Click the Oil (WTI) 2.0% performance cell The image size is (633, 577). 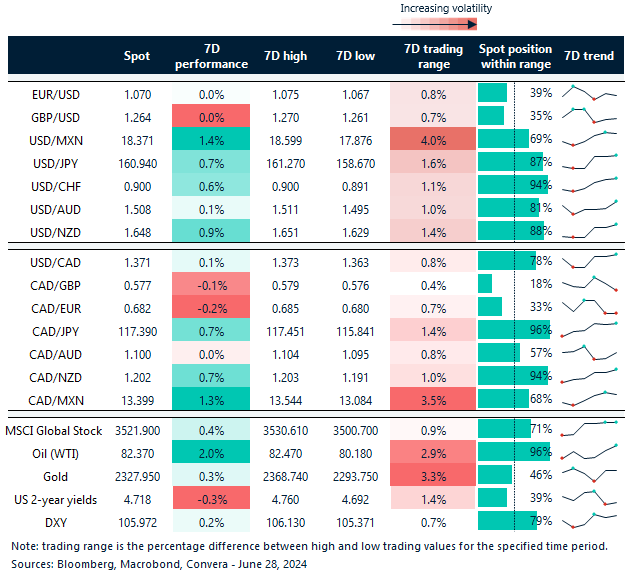point(212,451)
